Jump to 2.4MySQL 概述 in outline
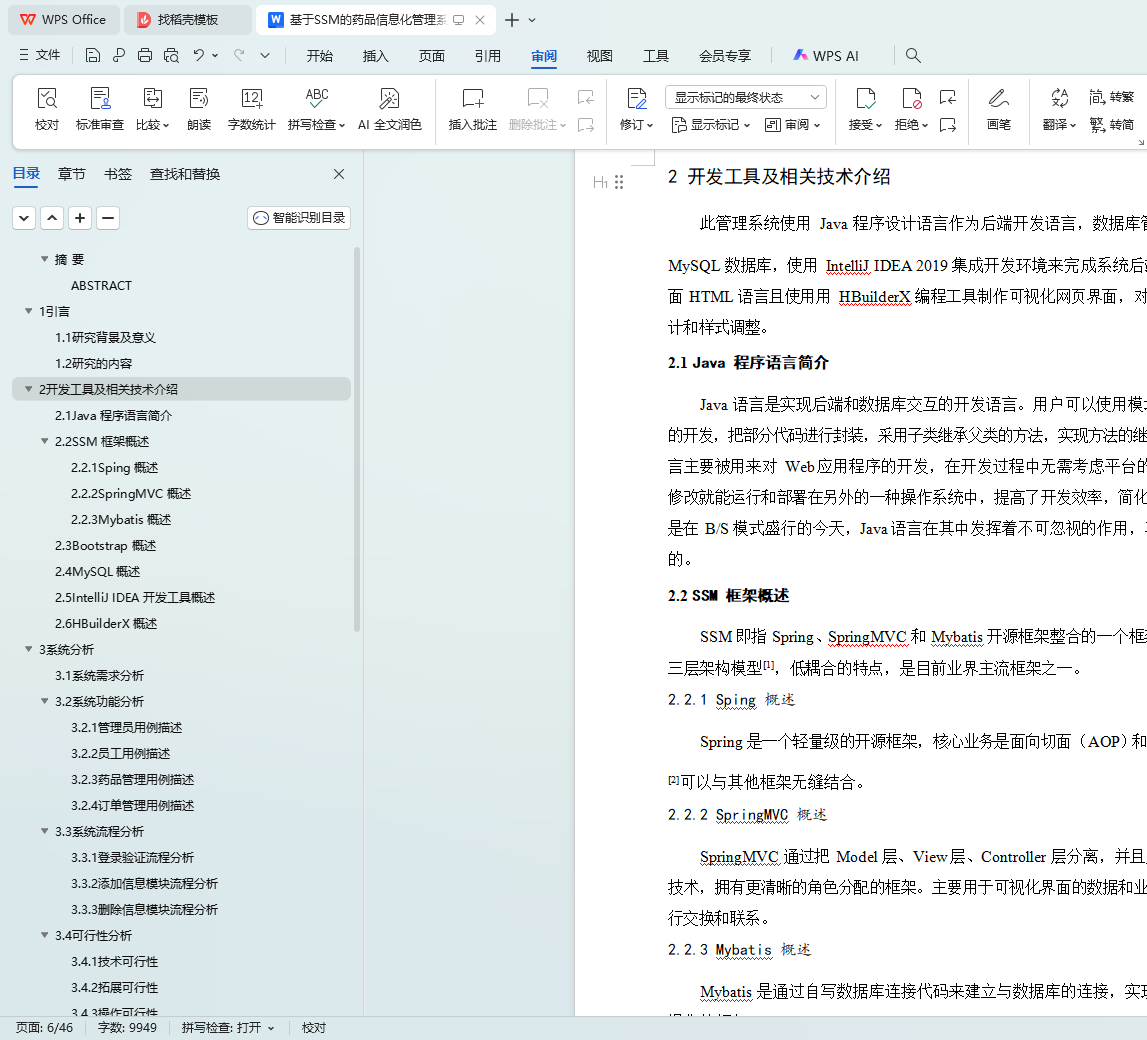This screenshot has height=1040, width=1147. click(97, 571)
